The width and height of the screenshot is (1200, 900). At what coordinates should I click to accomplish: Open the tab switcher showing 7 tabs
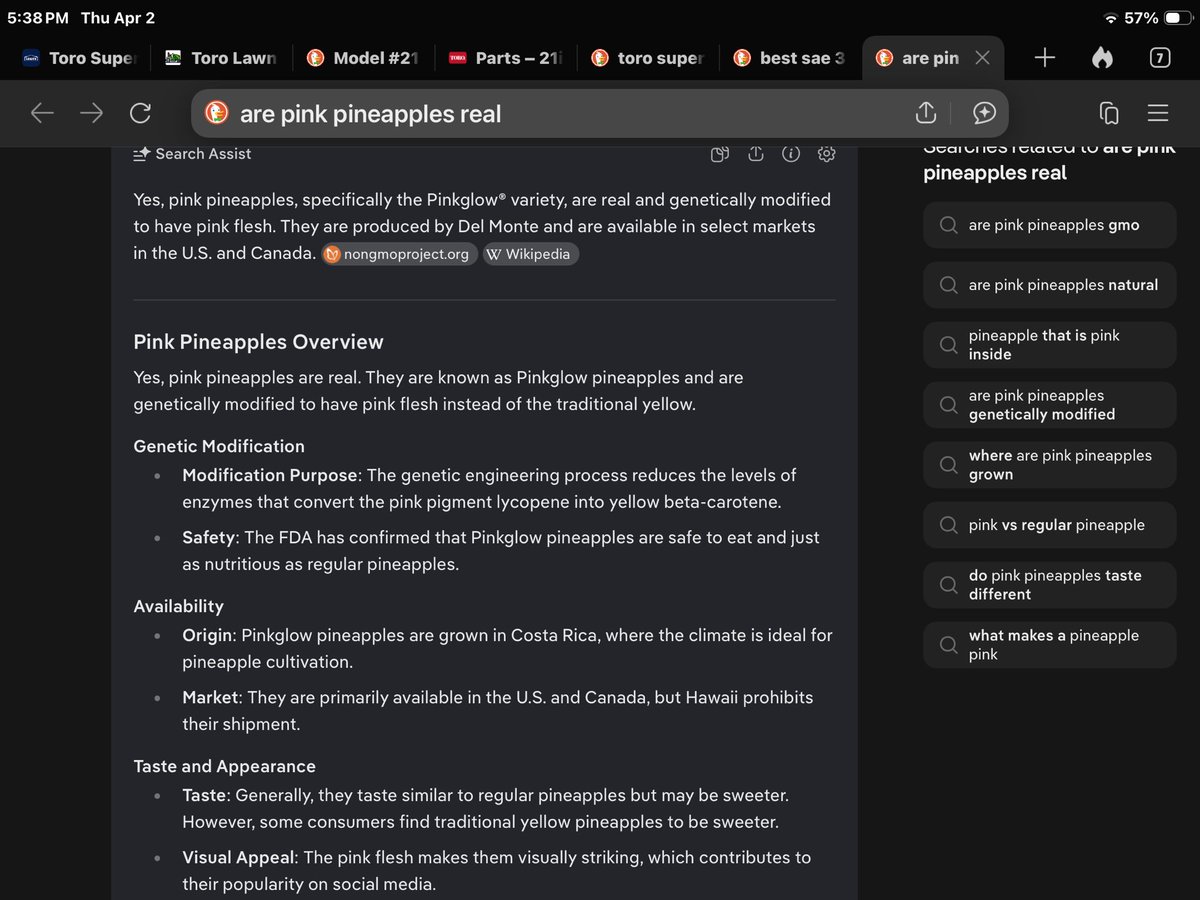[x=1159, y=58]
